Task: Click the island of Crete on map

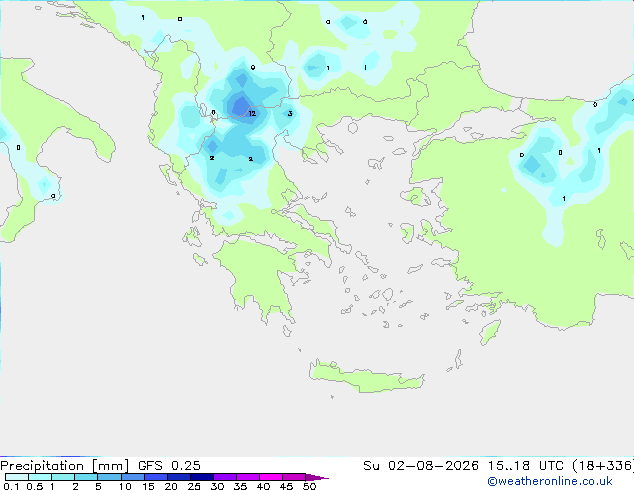Action: click(x=366, y=376)
